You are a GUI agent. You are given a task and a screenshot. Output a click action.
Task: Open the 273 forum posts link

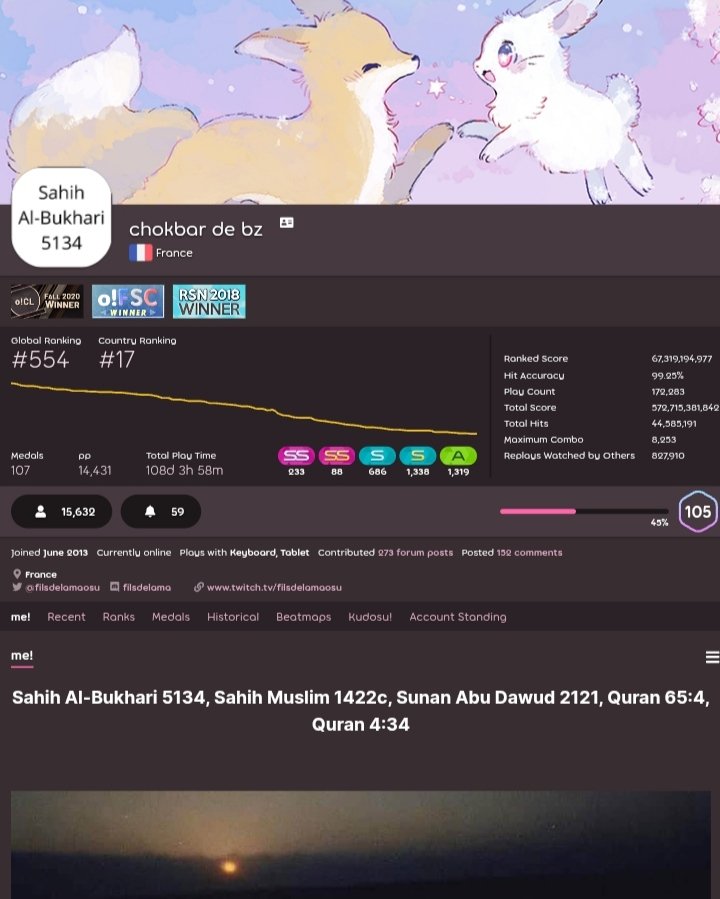pos(416,553)
